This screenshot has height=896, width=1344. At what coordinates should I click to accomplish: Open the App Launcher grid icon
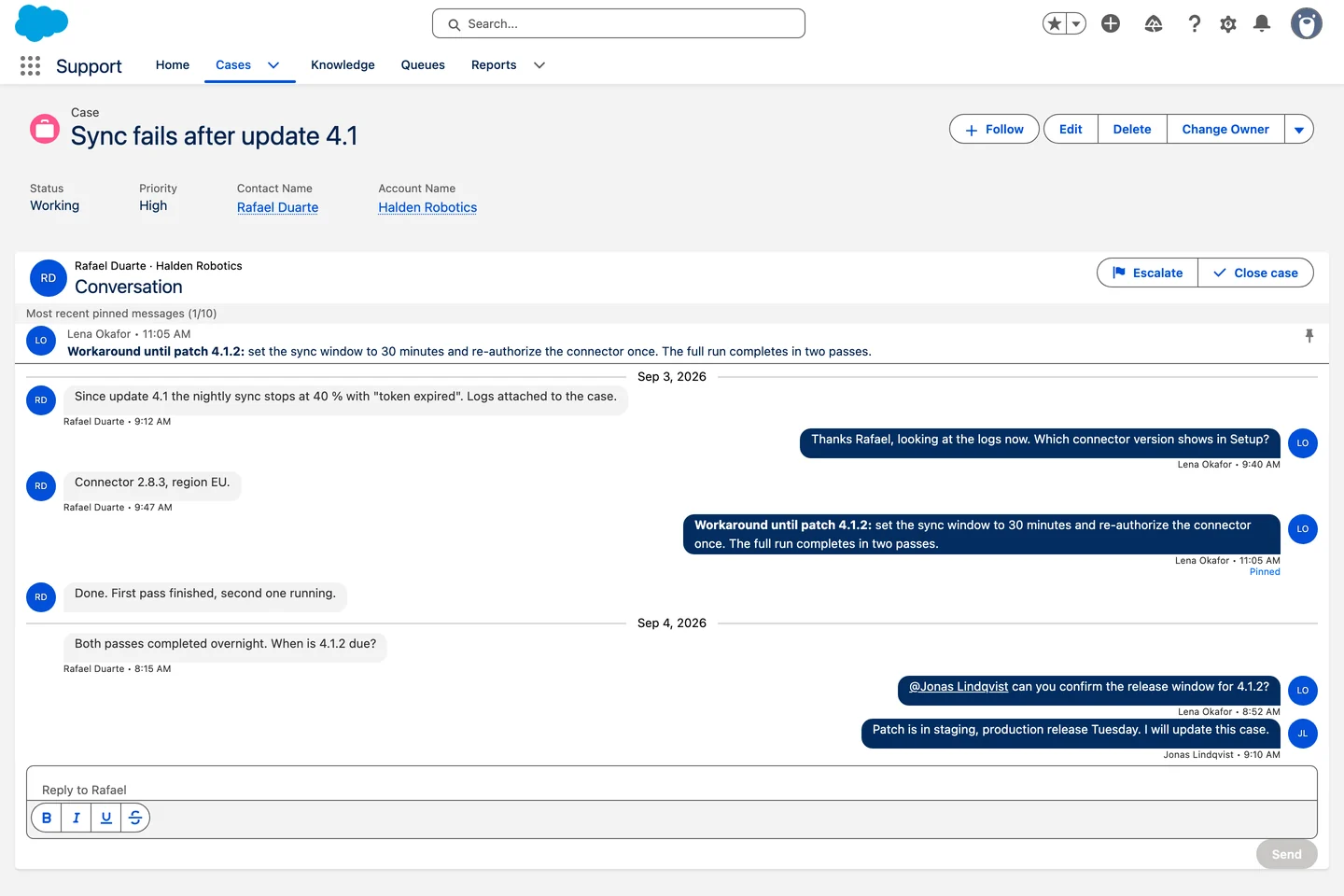pyautogui.click(x=30, y=65)
